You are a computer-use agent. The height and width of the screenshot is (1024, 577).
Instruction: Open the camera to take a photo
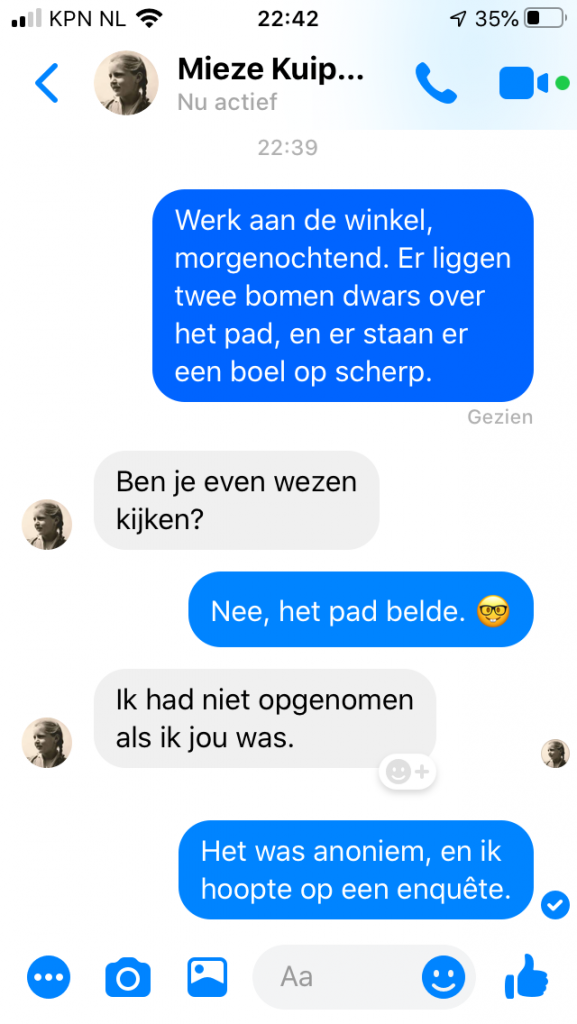tap(128, 977)
